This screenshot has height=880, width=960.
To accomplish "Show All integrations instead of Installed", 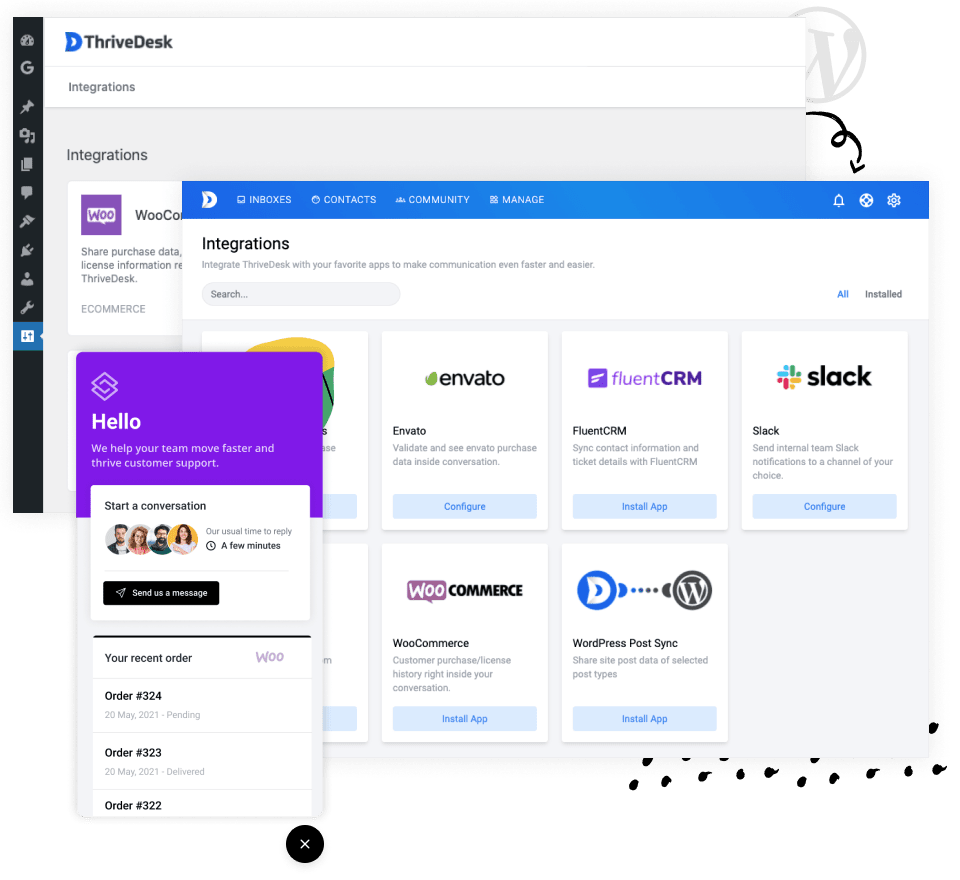I will click(842, 294).
